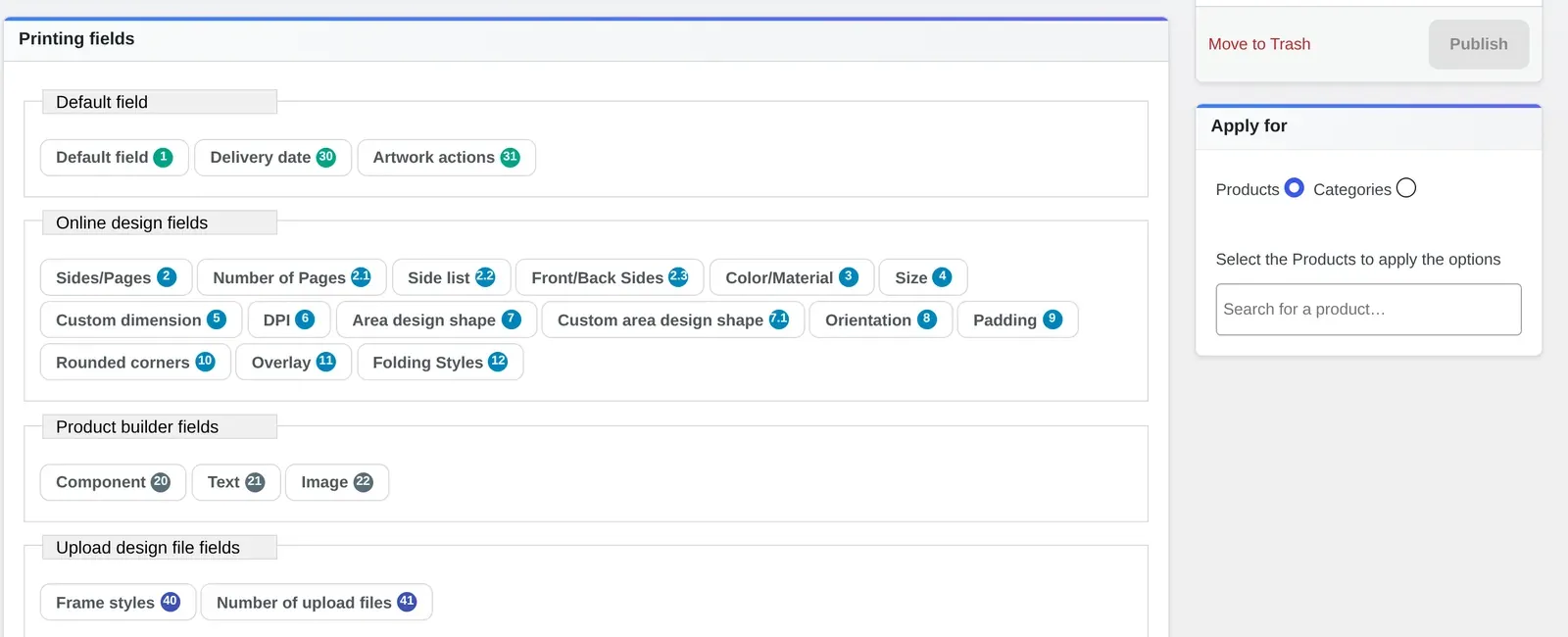Add the Delivery date field

click(x=272, y=158)
